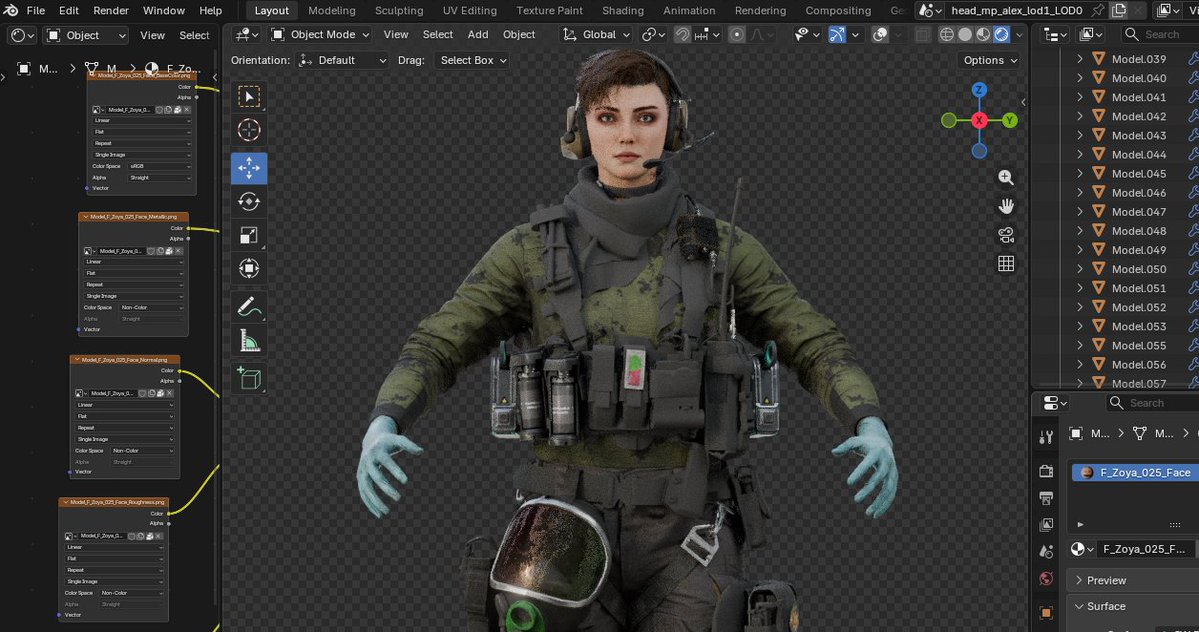The width and height of the screenshot is (1199, 632).
Task: Open the node editor Select menu
Action: [194, 35]
